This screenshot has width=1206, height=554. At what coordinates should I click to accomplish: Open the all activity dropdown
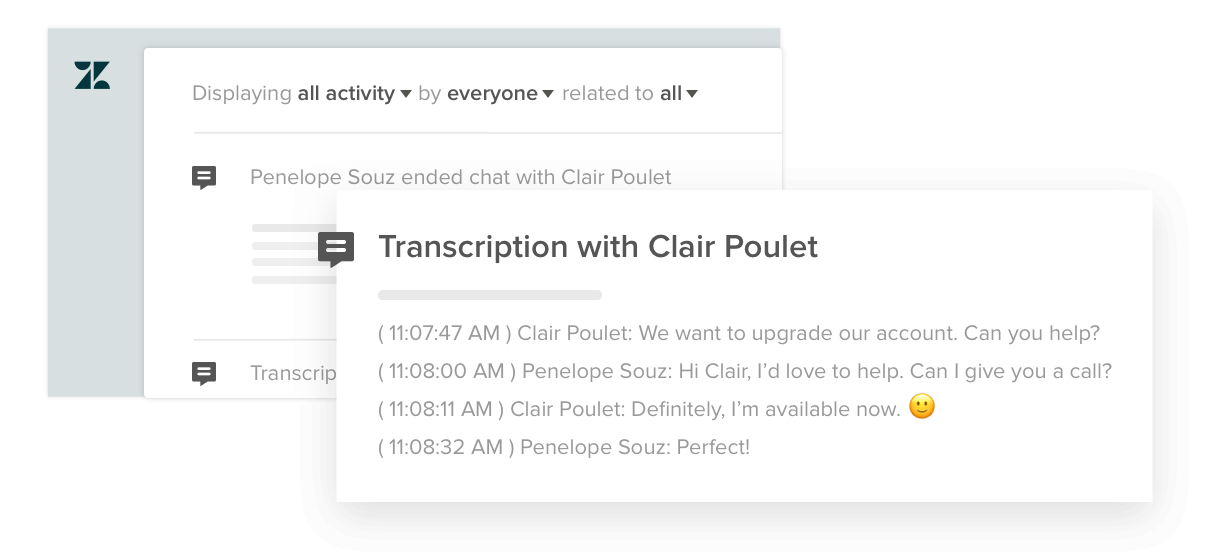(x=354, y=94)
